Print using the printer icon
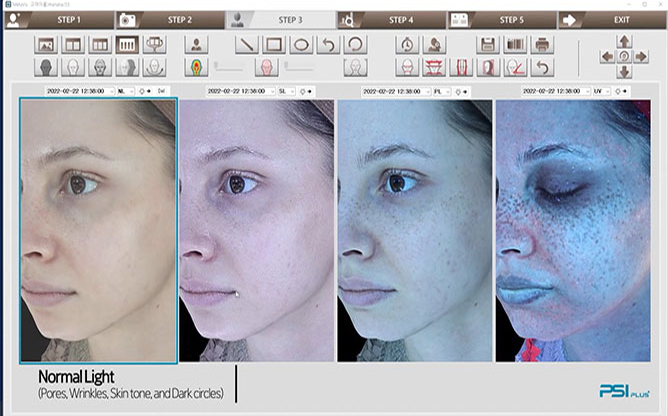Viewport: 668px width, 416px height. pos(542,44)
